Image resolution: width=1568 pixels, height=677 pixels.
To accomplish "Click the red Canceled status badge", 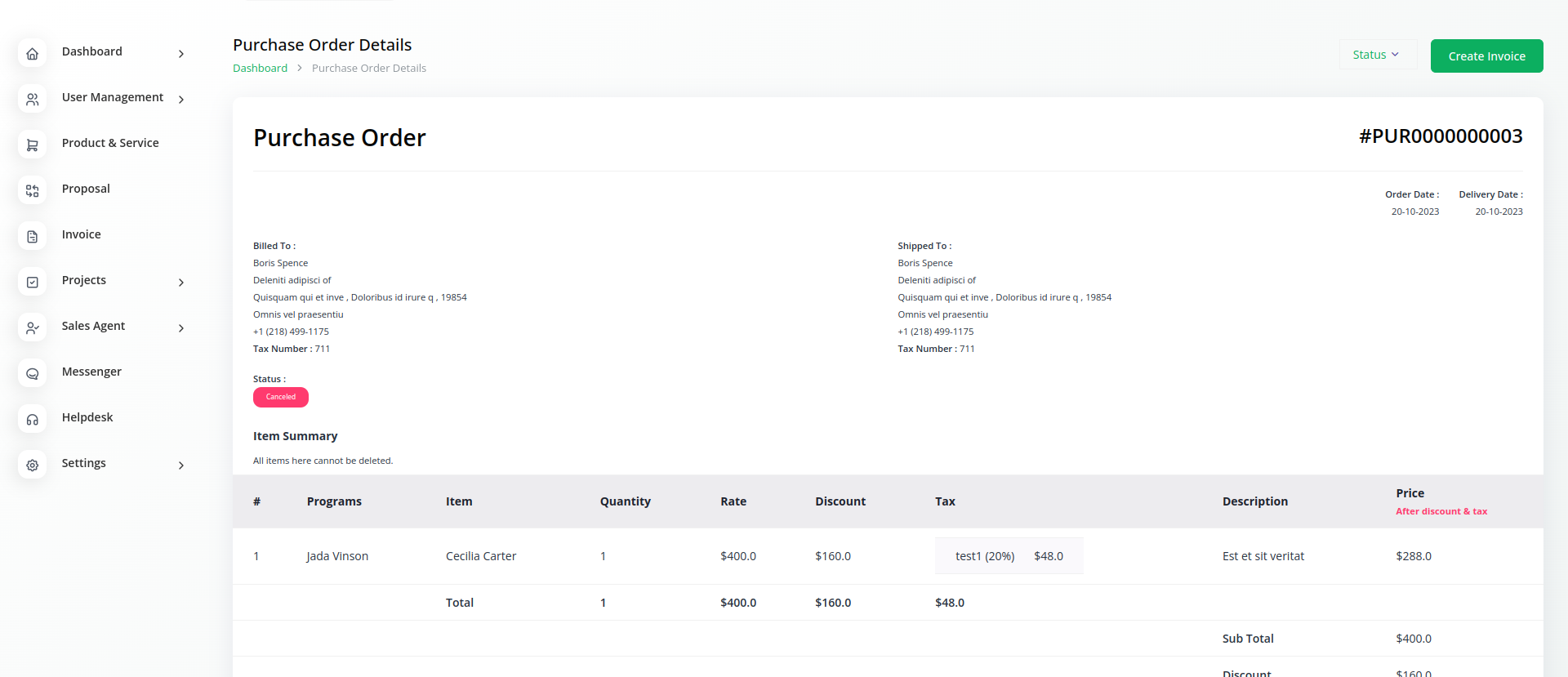I will [281, 397].
